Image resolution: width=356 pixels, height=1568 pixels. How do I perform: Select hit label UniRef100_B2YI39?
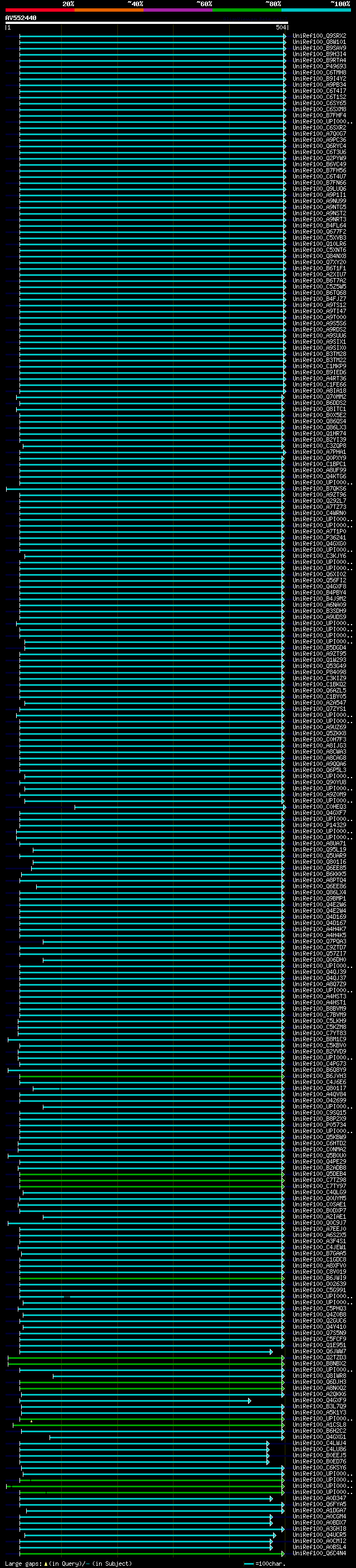[x=319, y=439]
